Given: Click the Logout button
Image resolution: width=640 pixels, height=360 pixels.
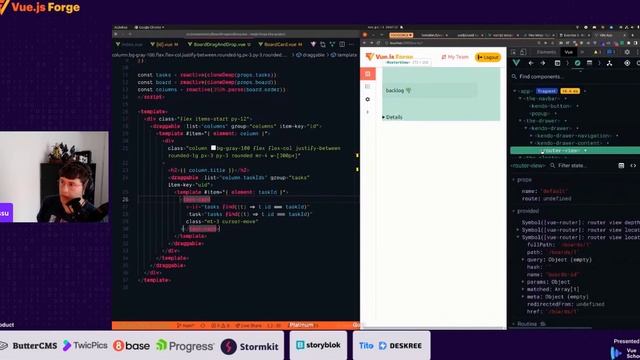Looking at the screenshot, I should coord(488,57).
